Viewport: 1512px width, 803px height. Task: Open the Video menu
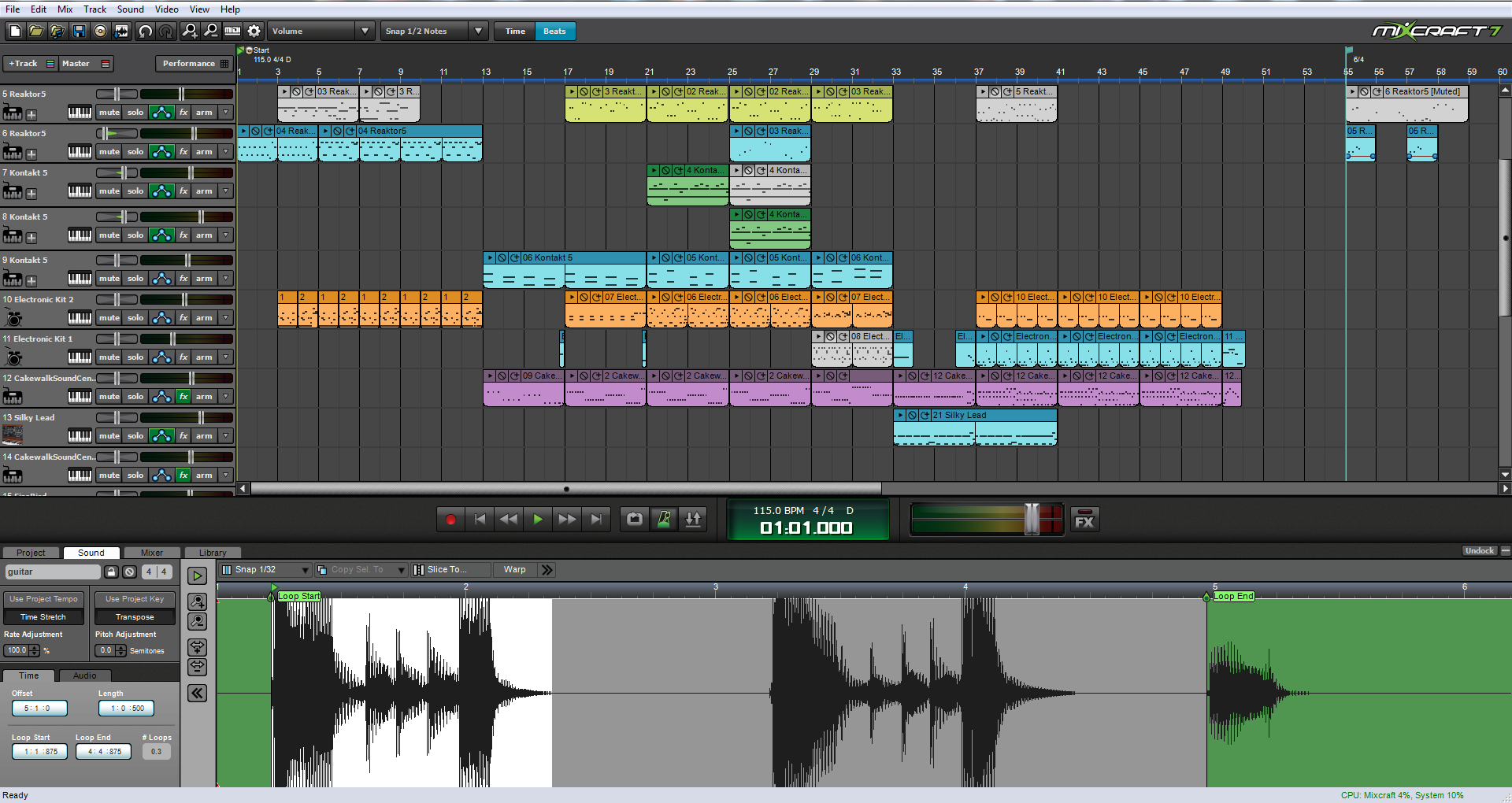tap(166, 9)
